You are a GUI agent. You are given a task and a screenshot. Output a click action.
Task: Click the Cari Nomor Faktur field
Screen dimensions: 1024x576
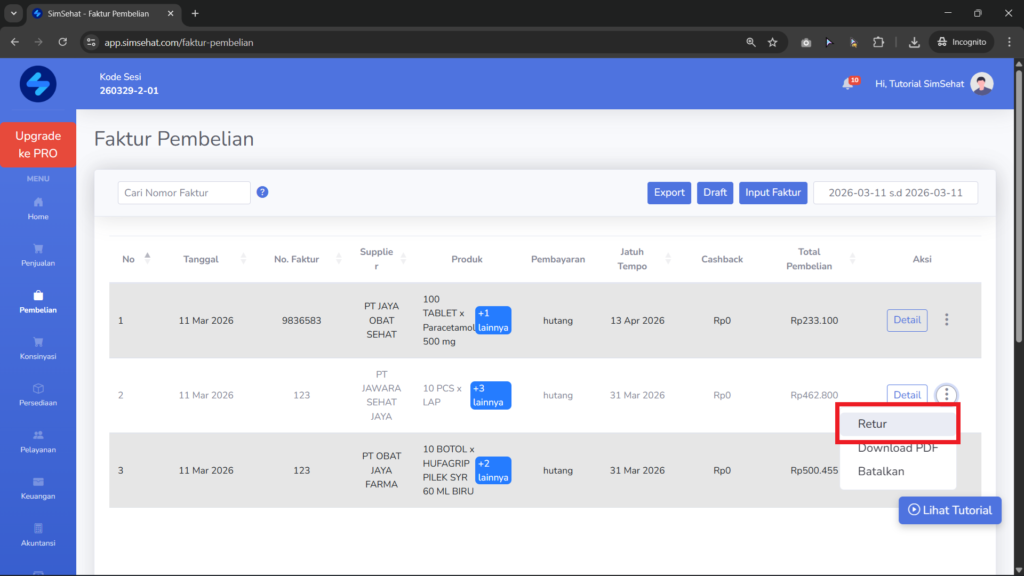click(x=184, y=193)
